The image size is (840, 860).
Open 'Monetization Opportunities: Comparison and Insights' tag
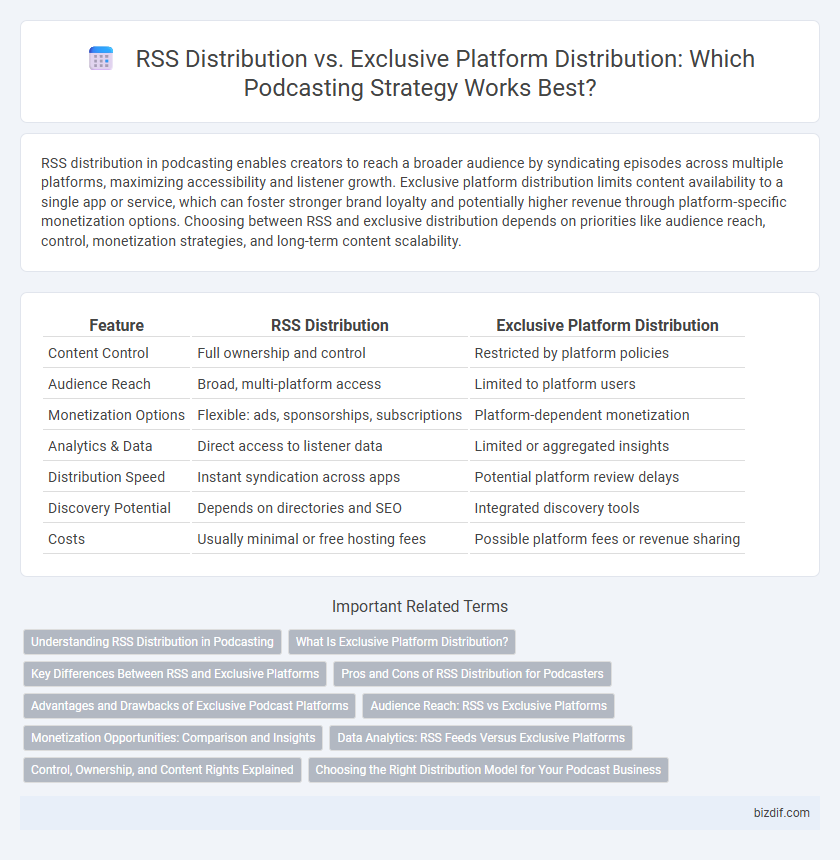click(173, 738)
